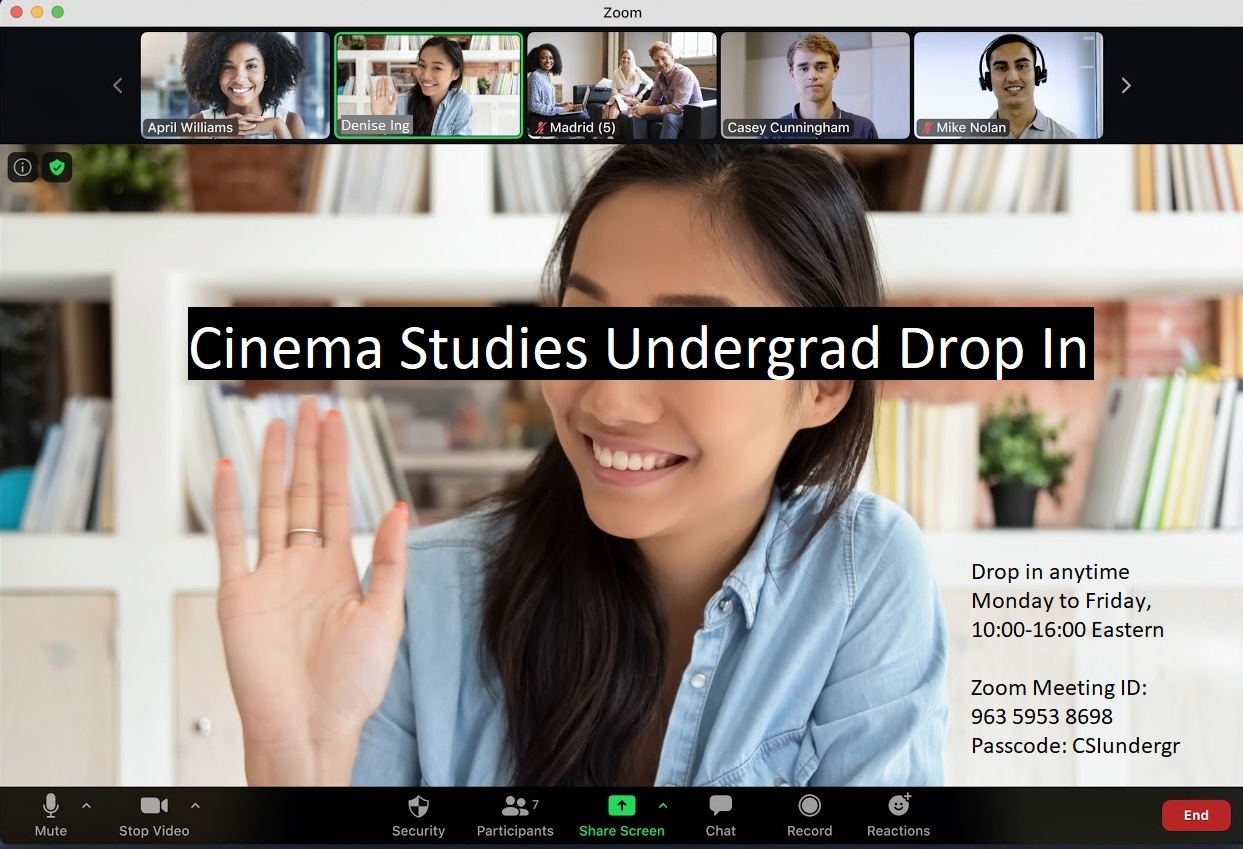This screenshot has height=849, width=1243.
Task: Click the 'Zoom Meeting ID:' label
Action: (1059, 688)
